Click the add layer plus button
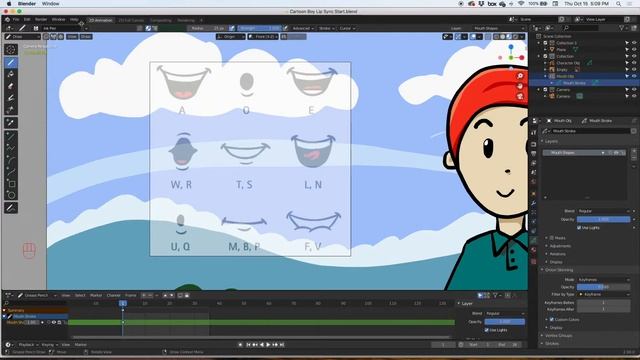Screen dimensions: 640x360 [634, 151]
